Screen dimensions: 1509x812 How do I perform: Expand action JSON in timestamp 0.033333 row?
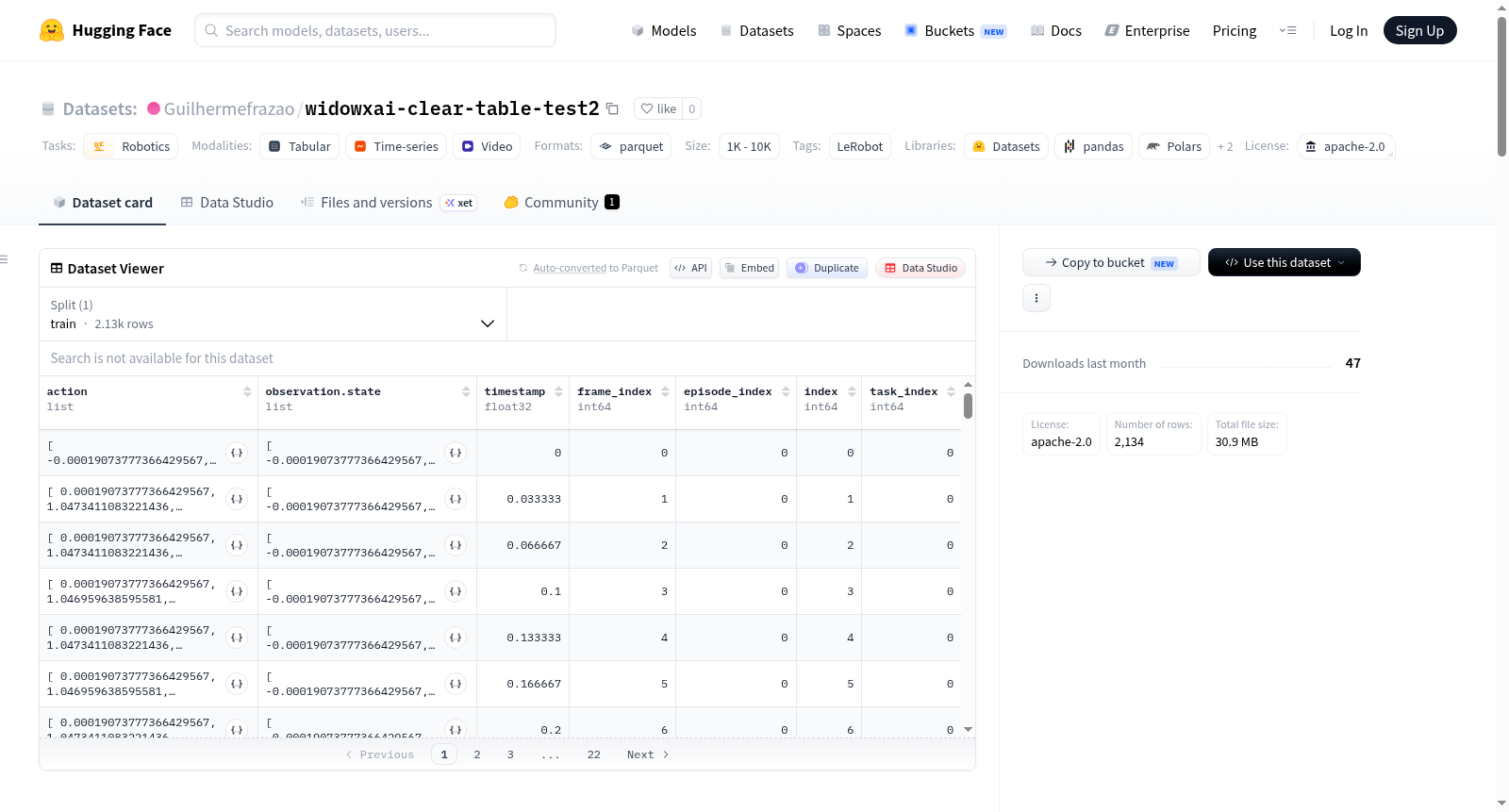pos(237,499)
